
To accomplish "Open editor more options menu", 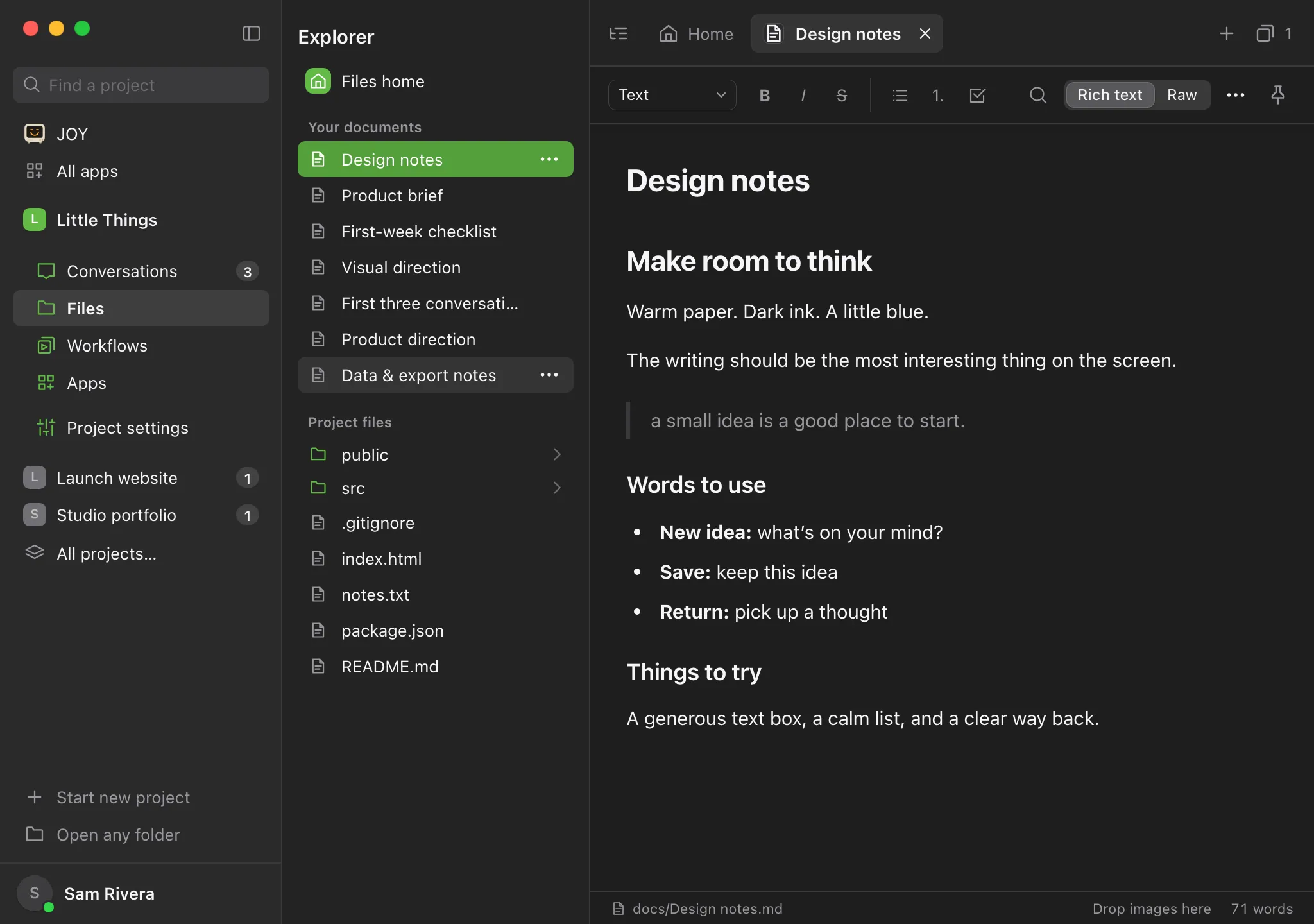I will 1235,95.
